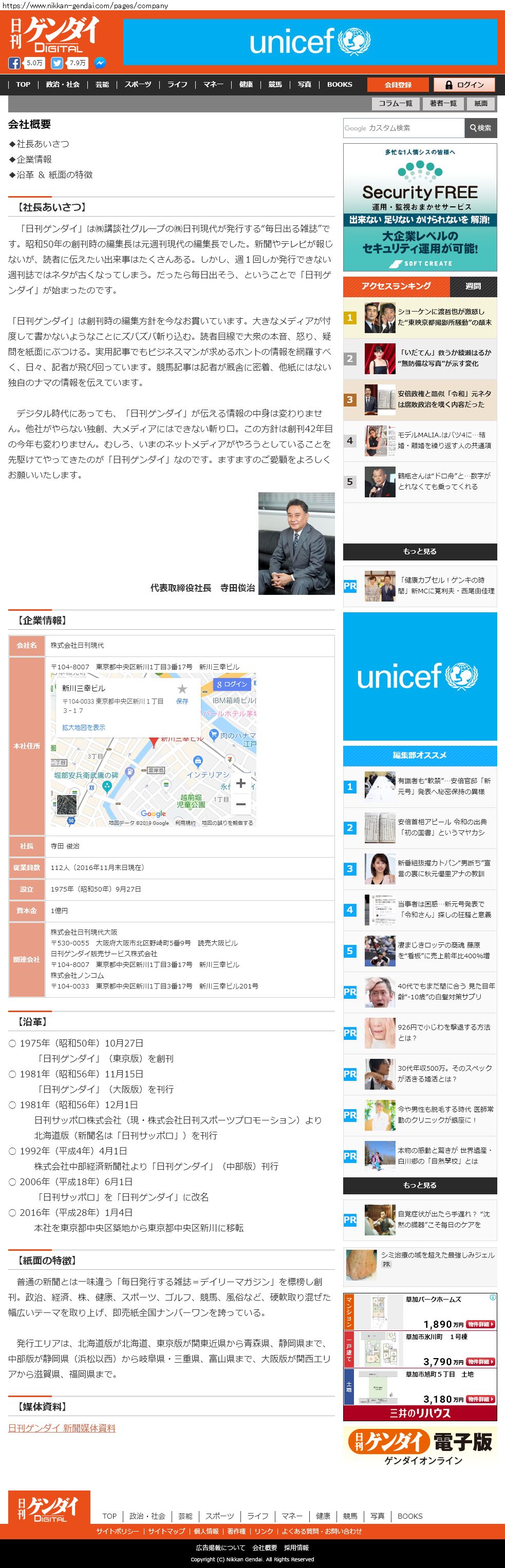Open ranking 3 article about 安倍政権 令和
The image size is (505, 1568).
tap(420, 399)
